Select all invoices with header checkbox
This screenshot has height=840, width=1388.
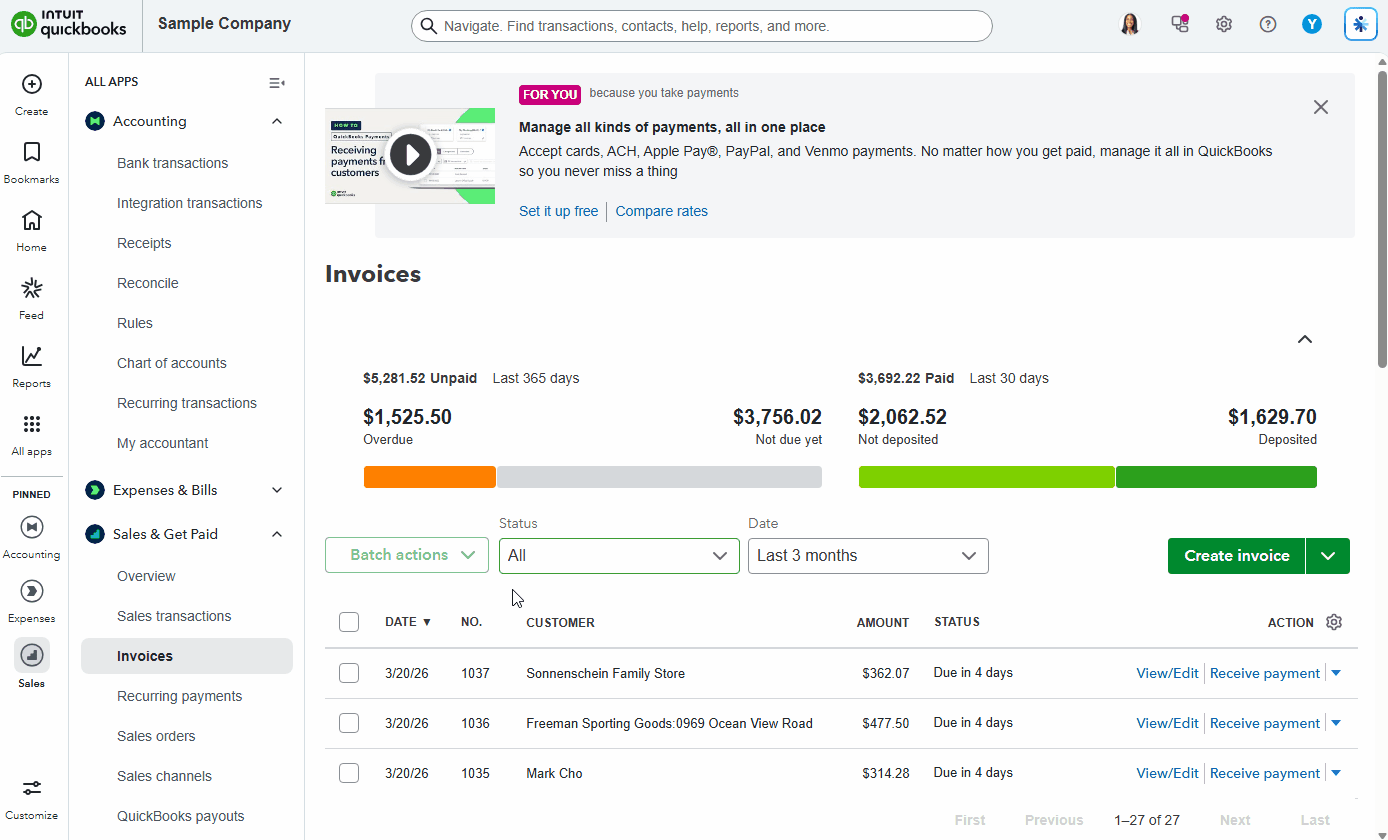coord(349,622)
